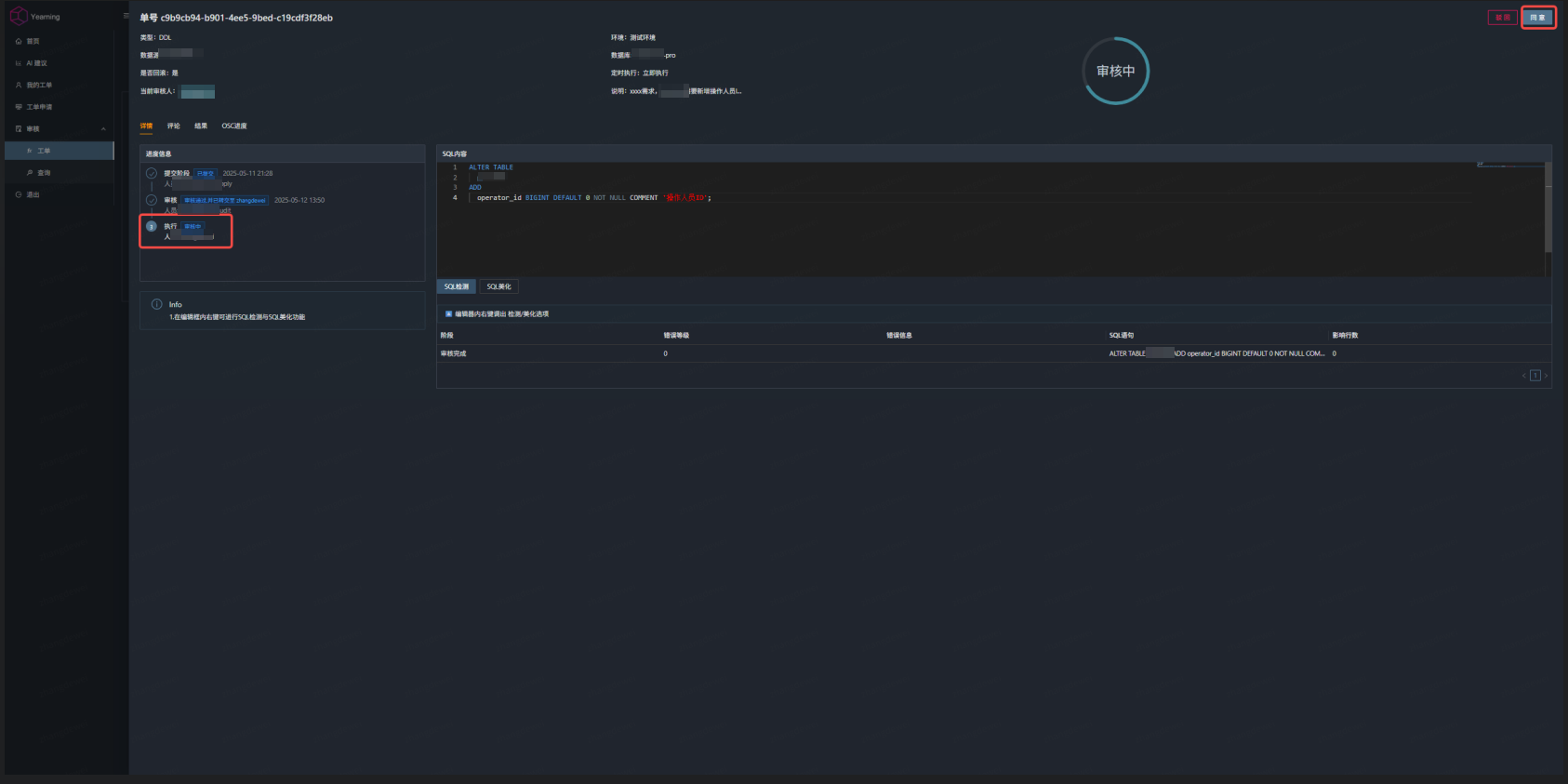This screenshot has height=784, width=1568.
Task: Click the 2025-05-12 13:50 timestamp
Action: click(299, 200)
